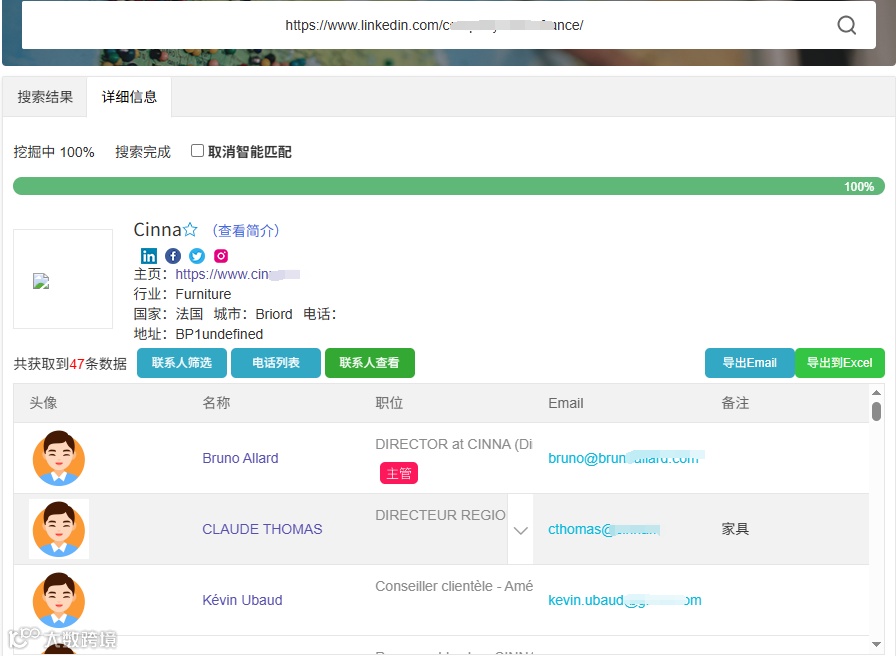The height and width of the screenshot is (656, 896).
Task: Click the 名称 column header
Action: 217,403
